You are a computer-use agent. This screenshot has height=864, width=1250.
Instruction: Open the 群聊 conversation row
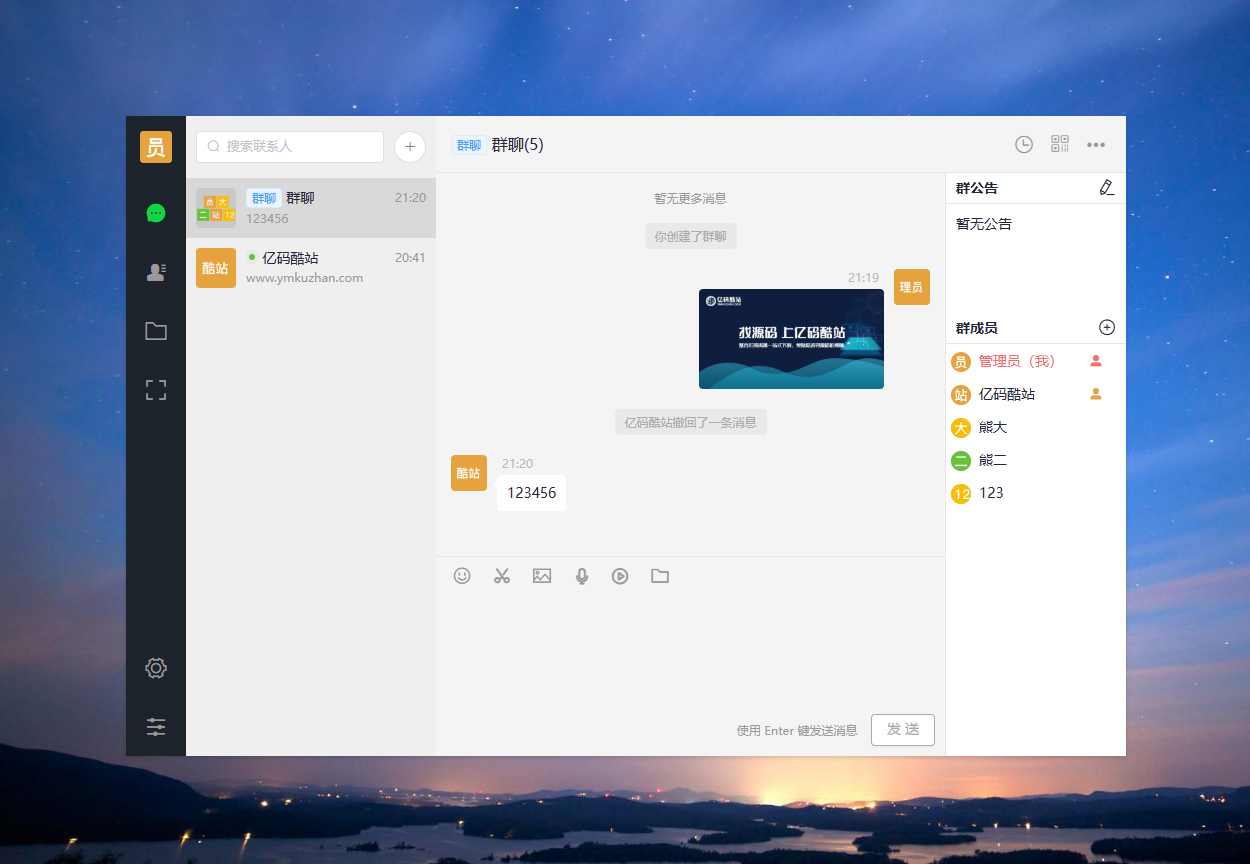[x=311, y=208]
